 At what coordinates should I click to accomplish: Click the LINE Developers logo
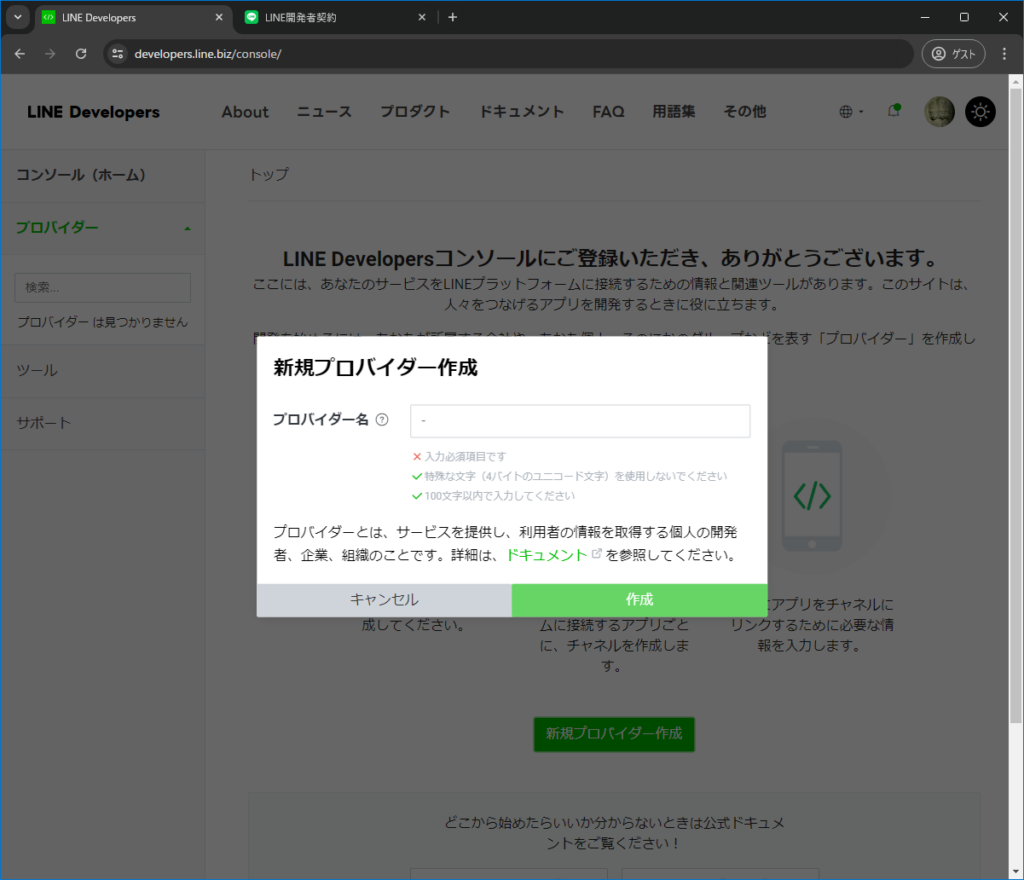click(x=93, y=112)
